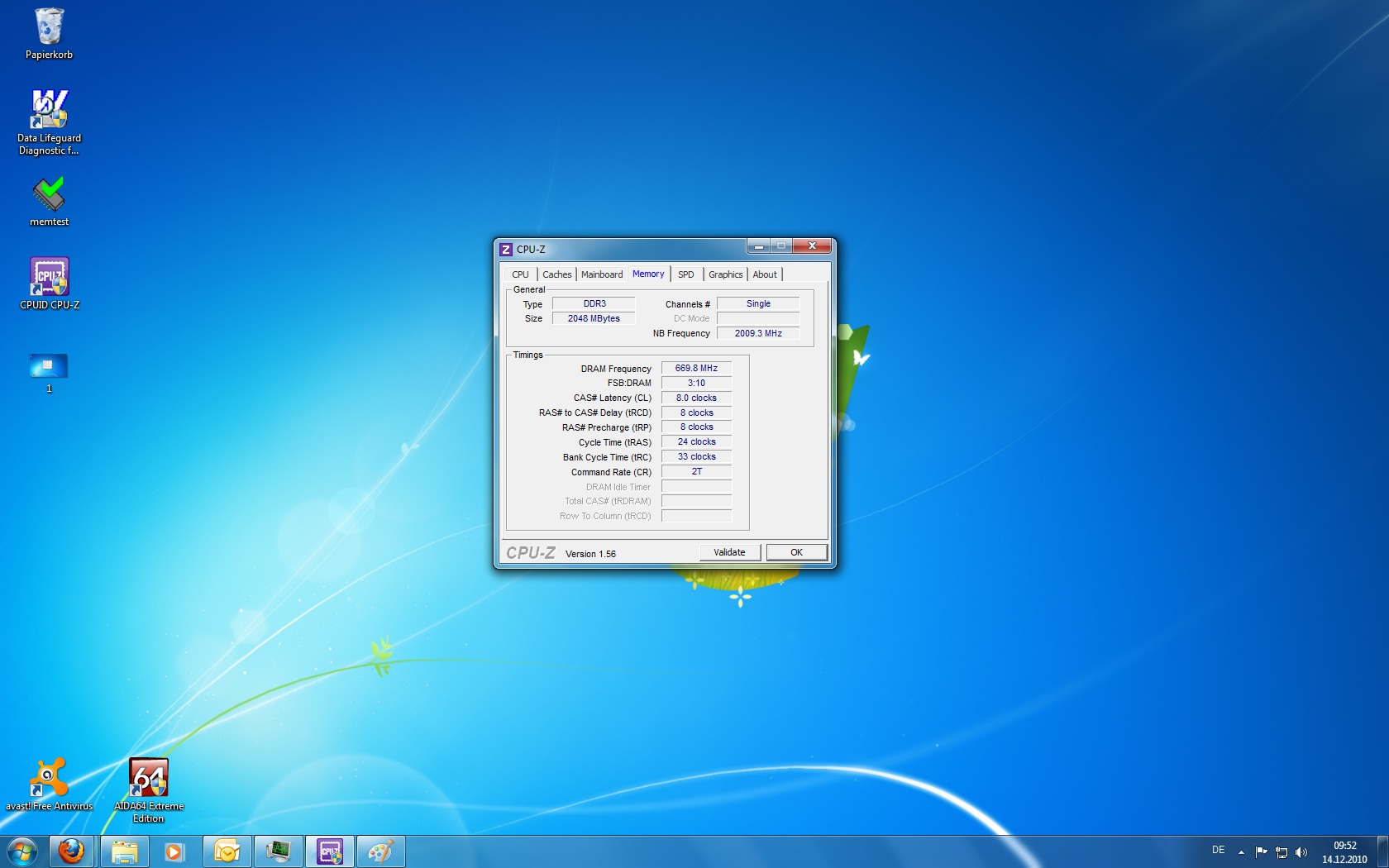Open the Mainboard tab
The height and width of the screenshot is (868, 1389).
pyautogui.click(x=602, y=274)
